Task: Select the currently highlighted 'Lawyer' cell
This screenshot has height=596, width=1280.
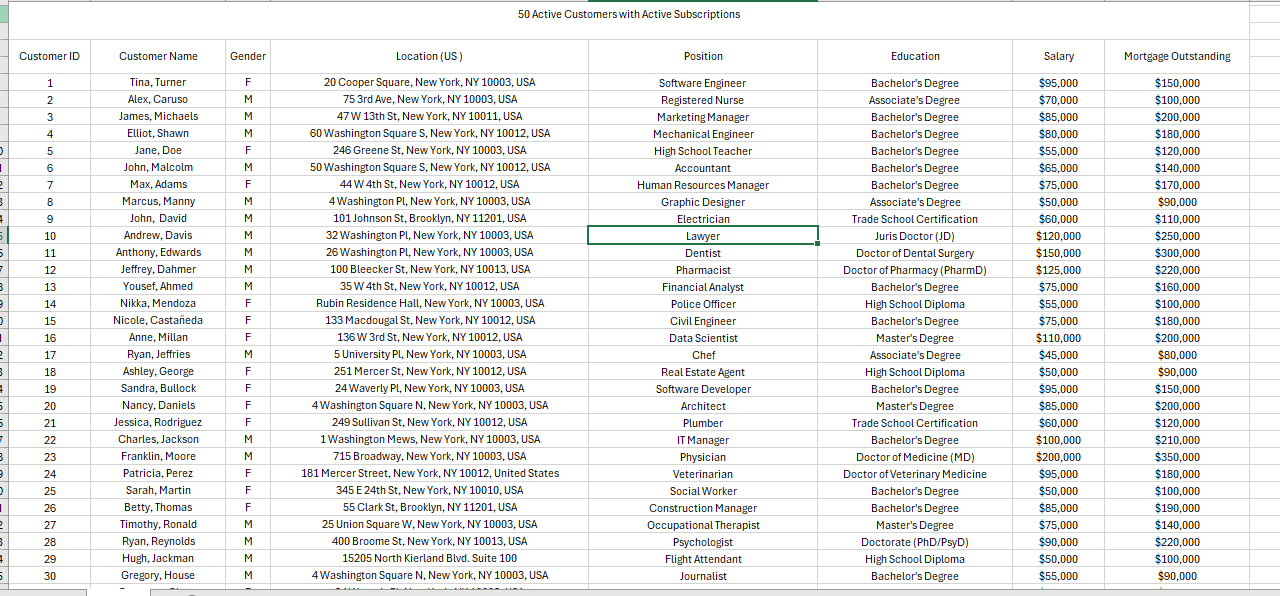Action: tap(703, 236)
